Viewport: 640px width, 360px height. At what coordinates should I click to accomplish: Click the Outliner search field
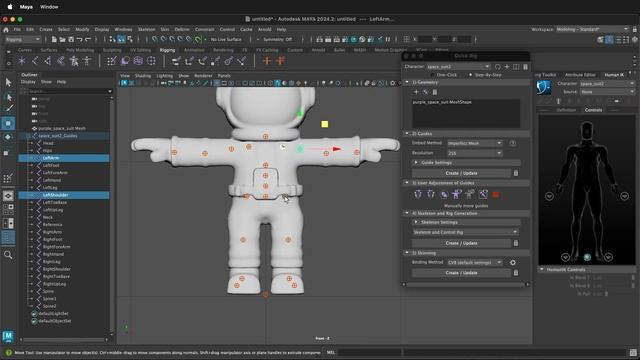pos(70,91)
